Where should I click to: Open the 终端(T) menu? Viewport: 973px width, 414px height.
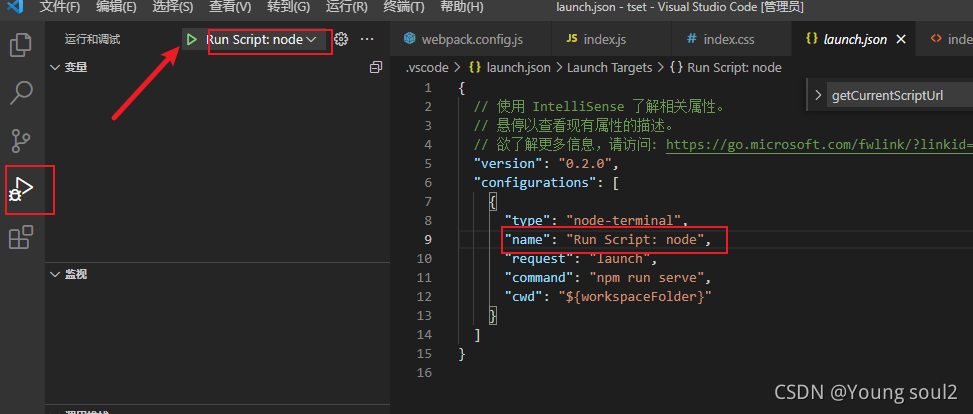[404, 7]
